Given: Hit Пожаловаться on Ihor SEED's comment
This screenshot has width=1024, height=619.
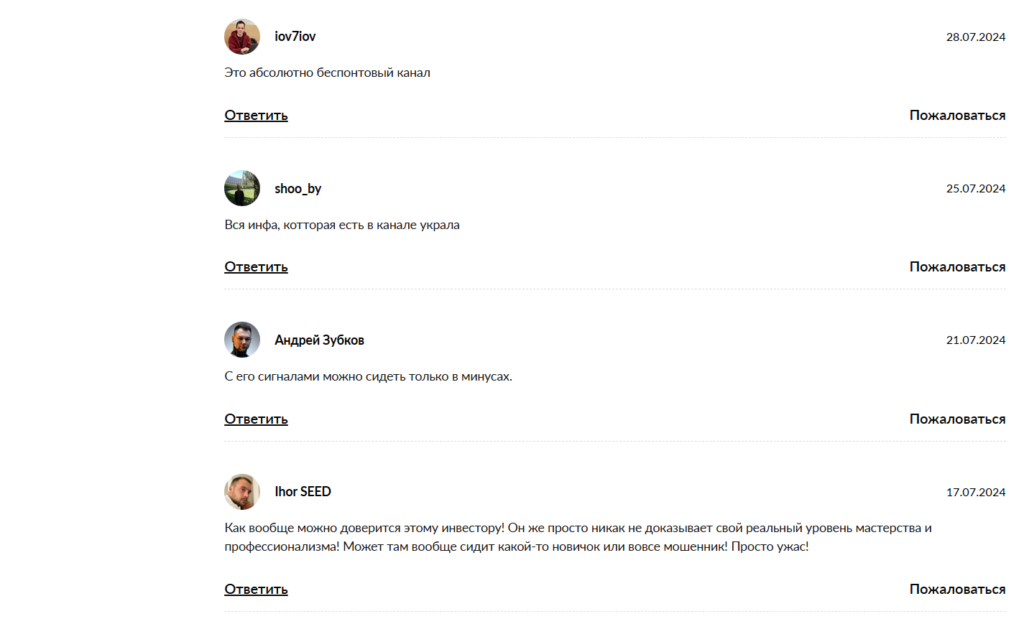Looking at the screenshot, I should (x=957, y=589).
